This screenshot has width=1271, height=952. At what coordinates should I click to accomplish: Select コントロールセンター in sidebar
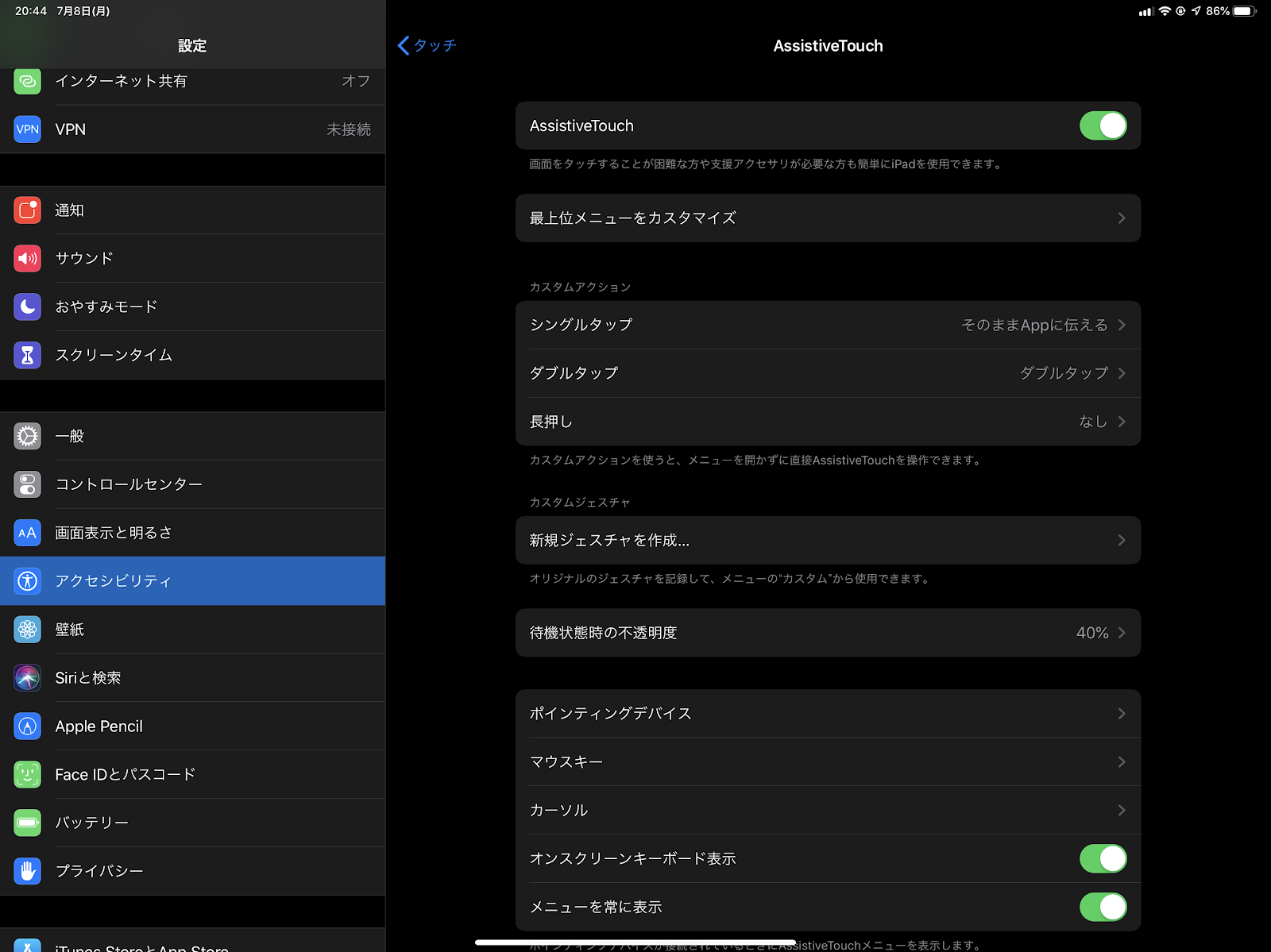pyautogui.click(x=192, y=484)
